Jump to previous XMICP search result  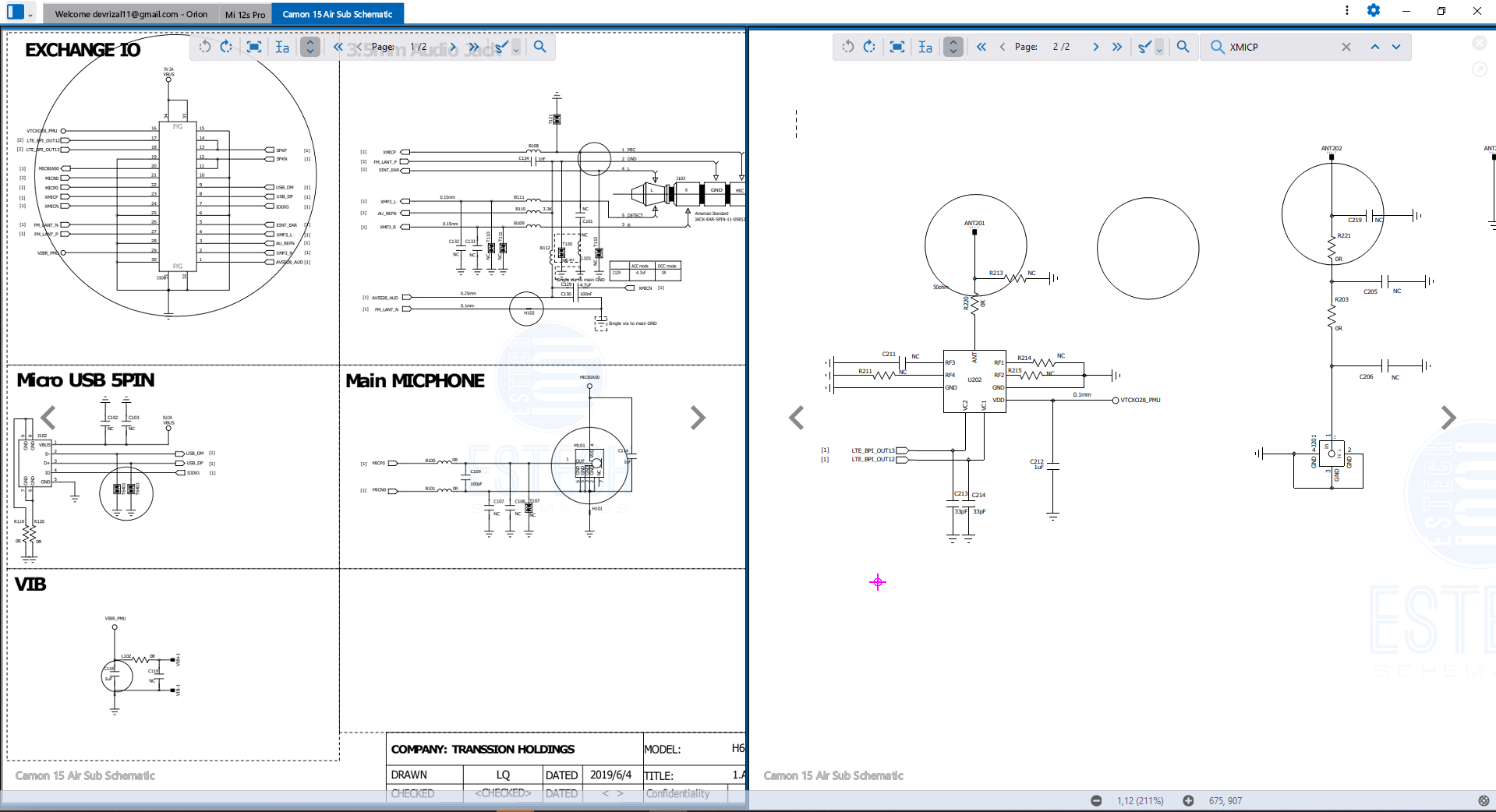1375,47
